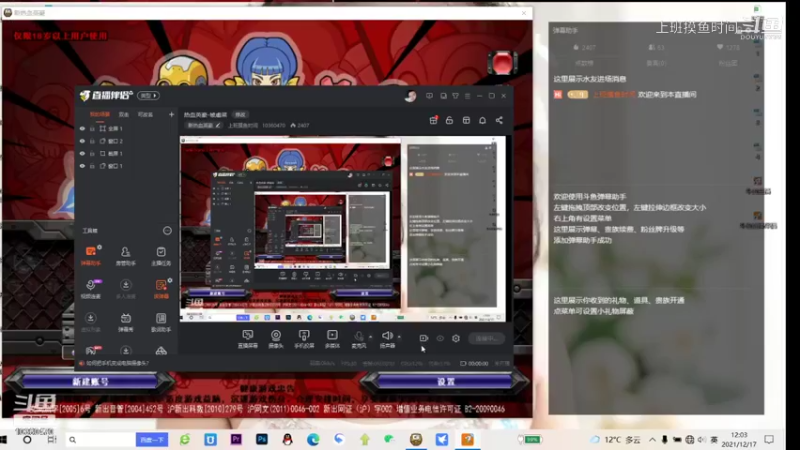This screenshot has height=450, width=800.
Task: Toggle the lock on the 全屏 1 source
Action: click(92, 129)
